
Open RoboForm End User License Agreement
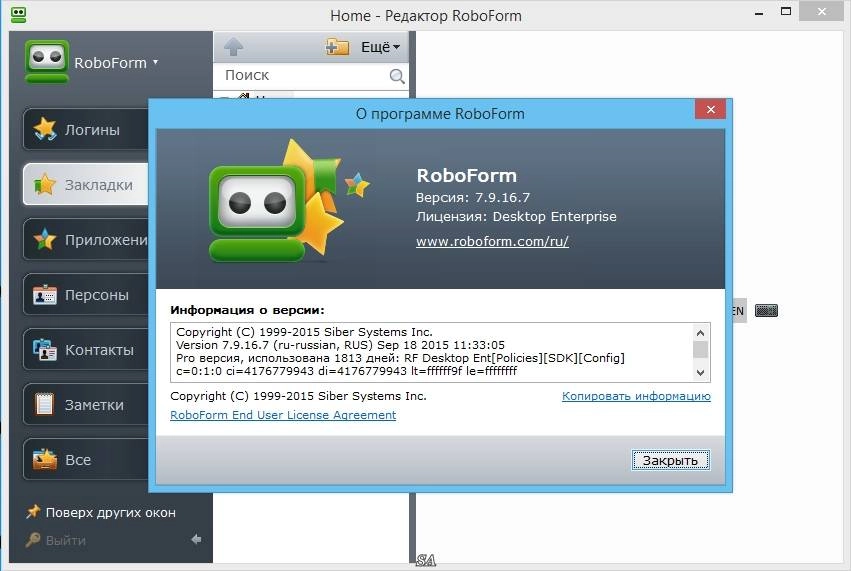point(283,415)
